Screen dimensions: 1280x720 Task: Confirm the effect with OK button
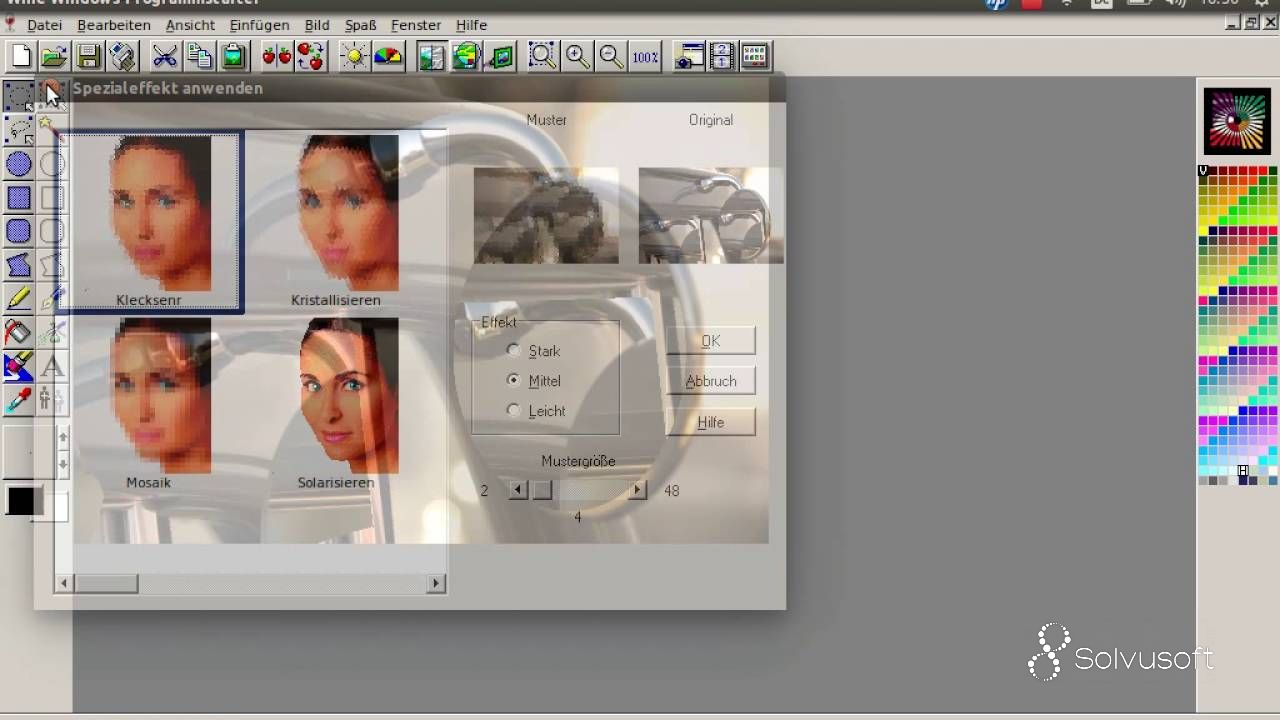coord(711,341)
